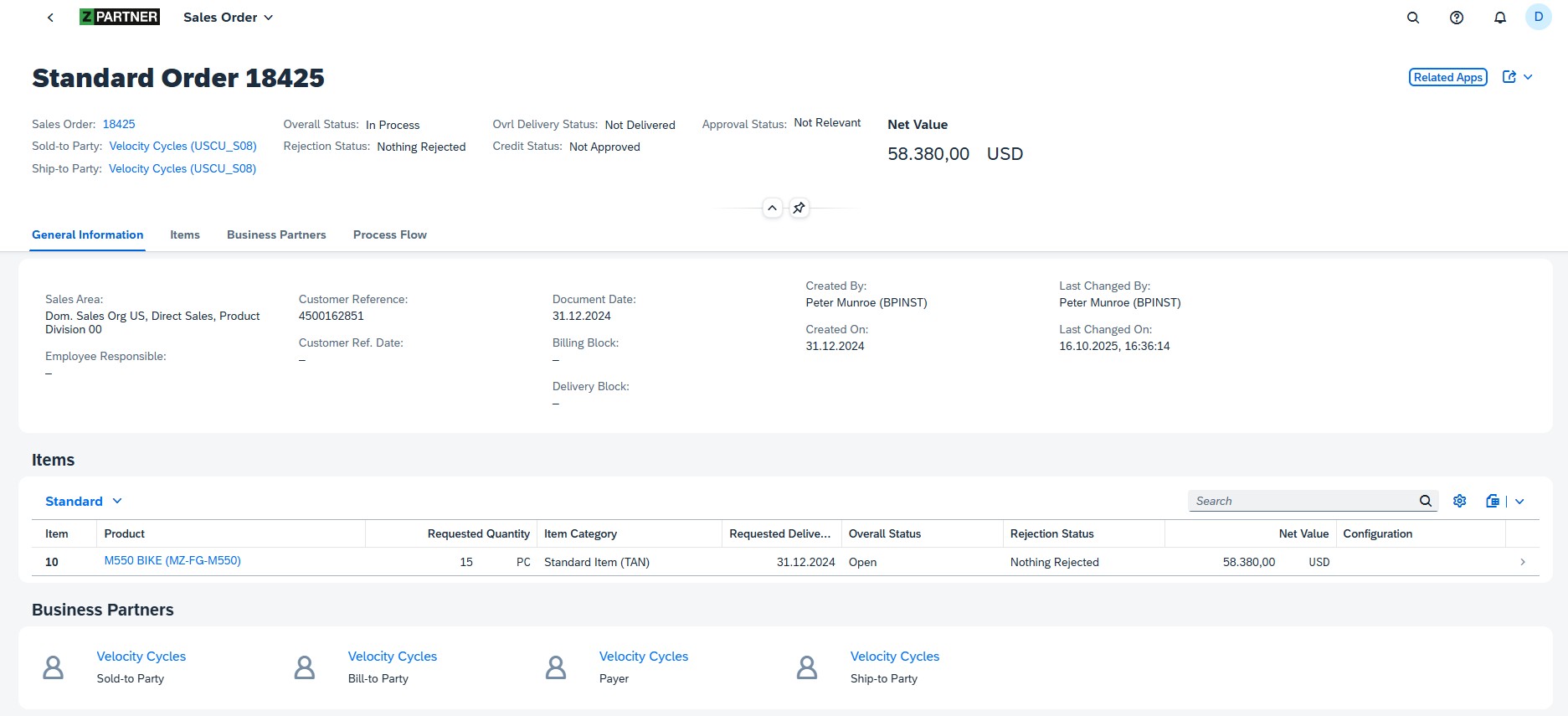The height and width of the screenshot is (716, 1568).
Task: Switch to the Business Partners tab
Action: [x=276, y=234]
